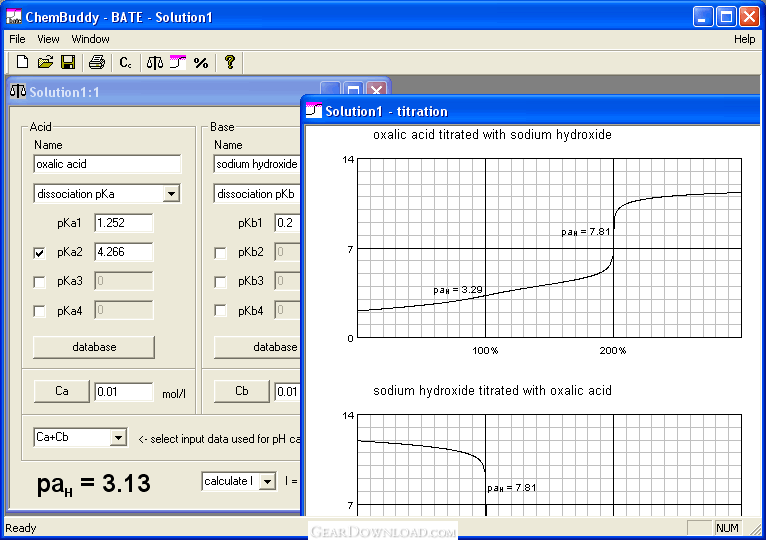Click the base database button
Screen dimensions: 766x540
click(257, 347)
